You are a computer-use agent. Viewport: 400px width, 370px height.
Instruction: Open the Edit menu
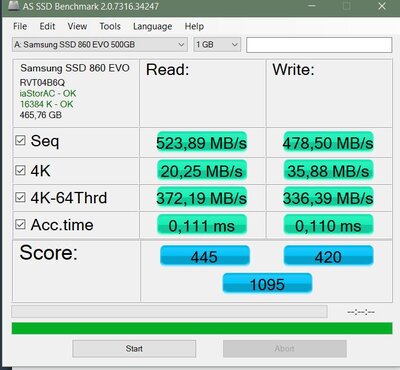[47, 26]
